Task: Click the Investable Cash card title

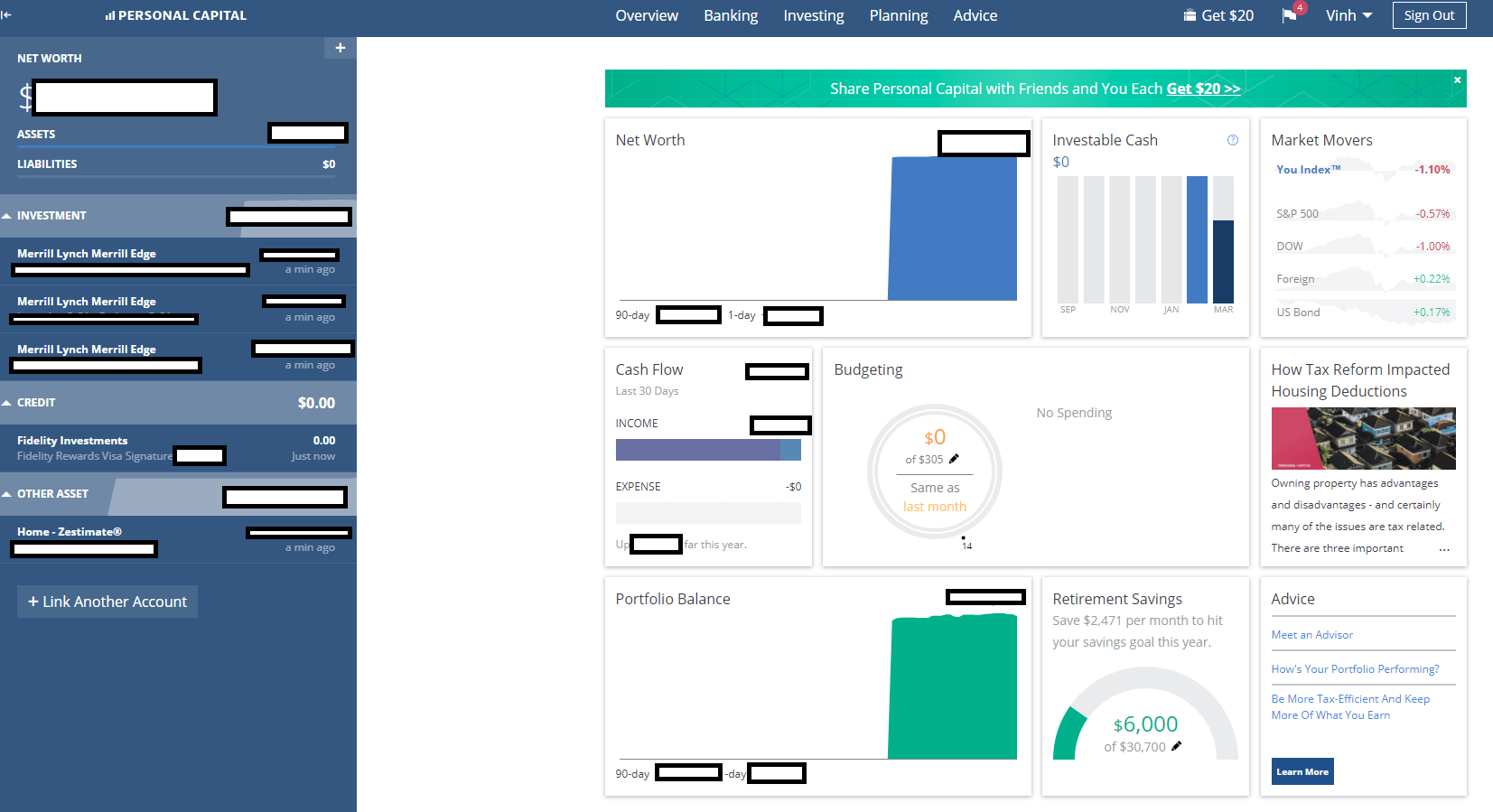Action: tap(1105, 140)
